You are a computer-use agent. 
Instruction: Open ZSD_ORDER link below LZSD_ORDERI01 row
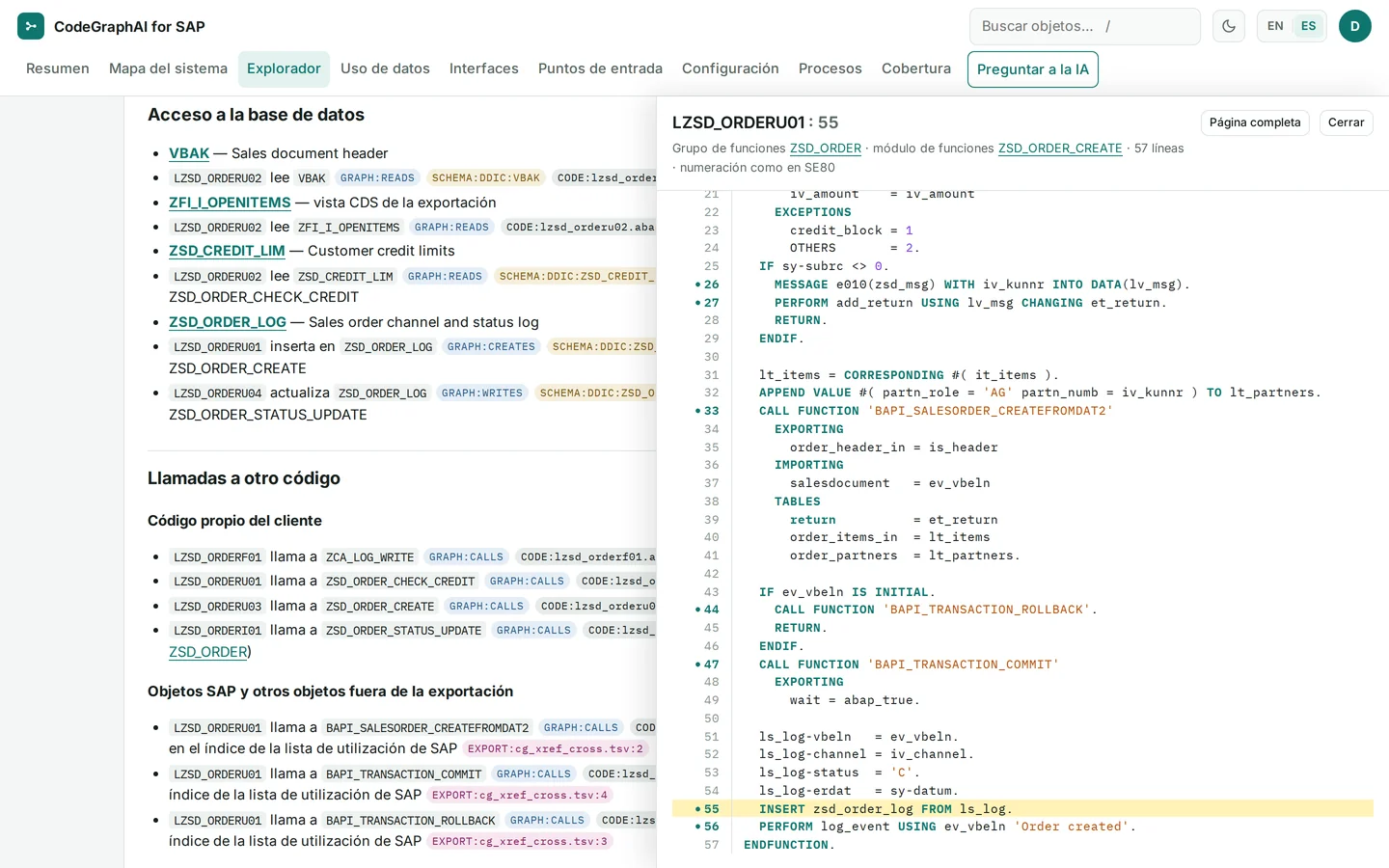pos(208,652)
